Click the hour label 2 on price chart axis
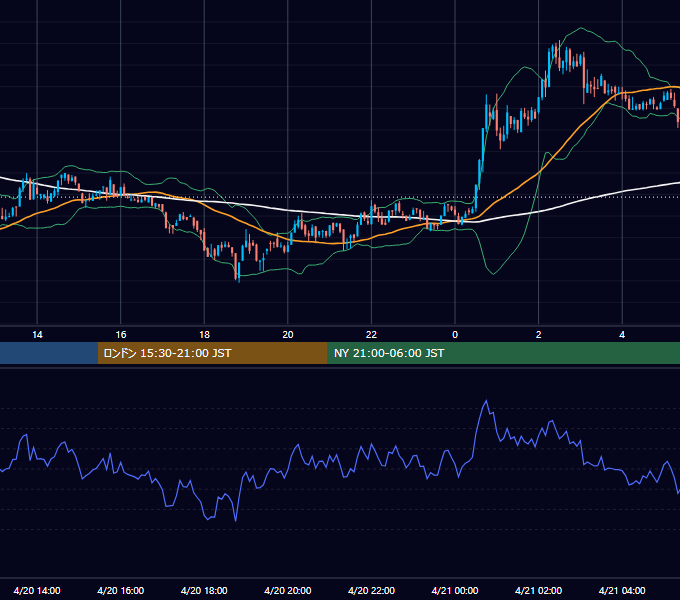 pyautogui.click(x=539, y=335)
